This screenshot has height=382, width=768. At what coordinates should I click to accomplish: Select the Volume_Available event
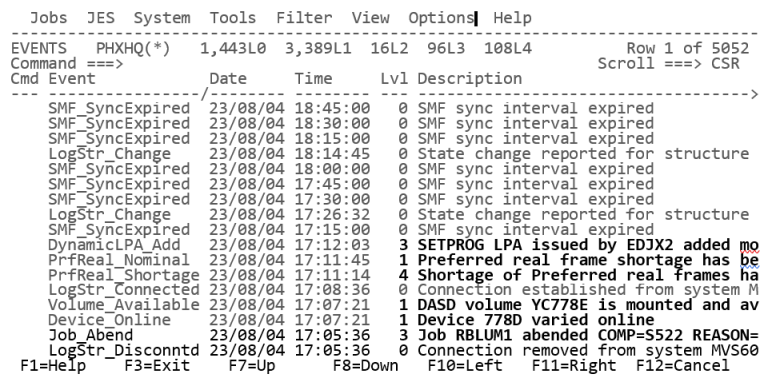(124, 305)
